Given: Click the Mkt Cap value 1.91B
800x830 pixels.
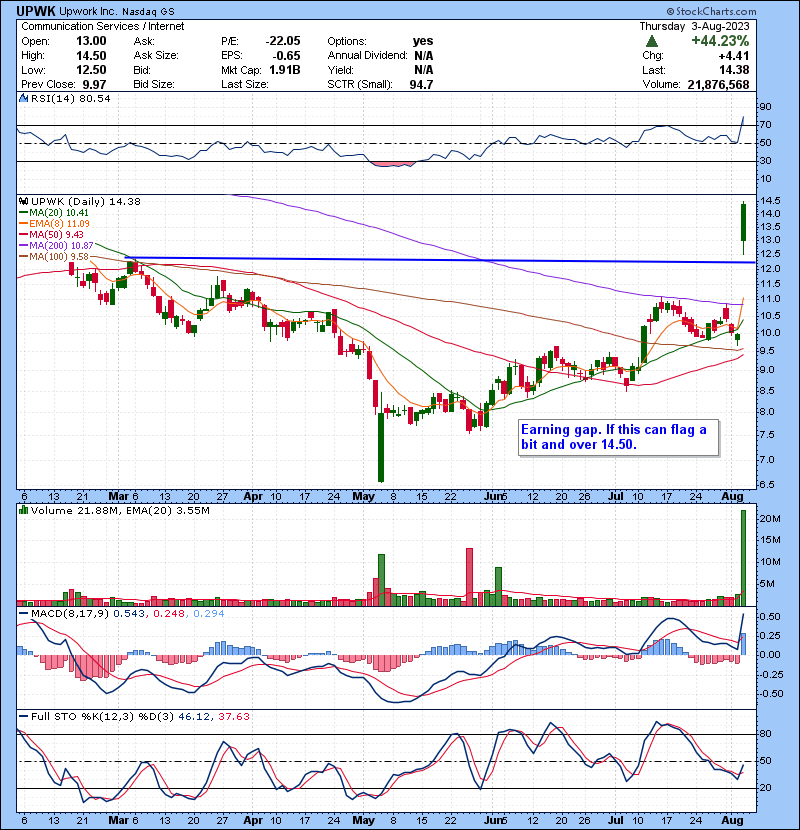Looking at the screenshot, I should pyautogui.click(x=284, y=70).
